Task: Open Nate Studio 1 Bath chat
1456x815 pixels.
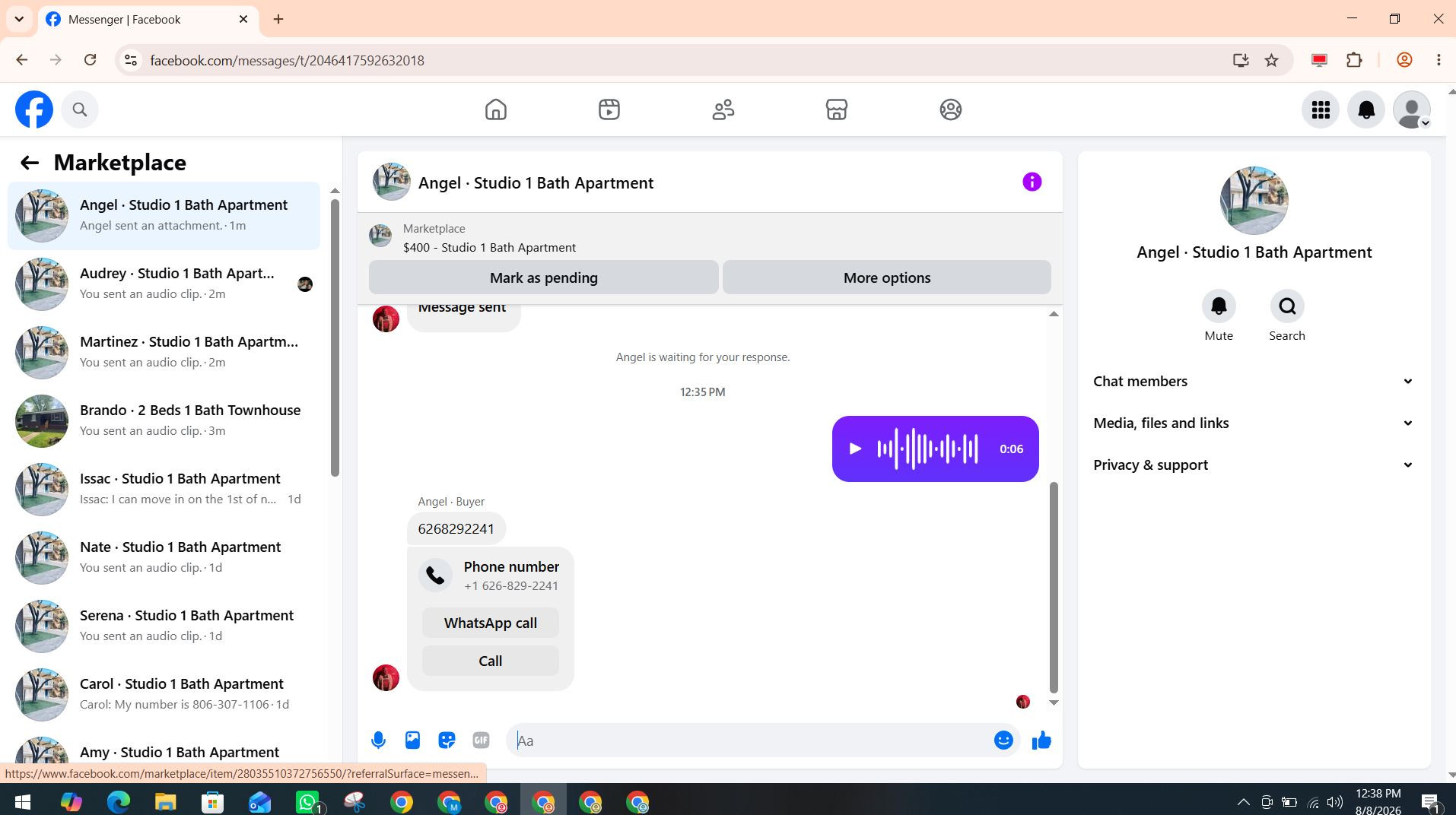Action: click(164, 558)
